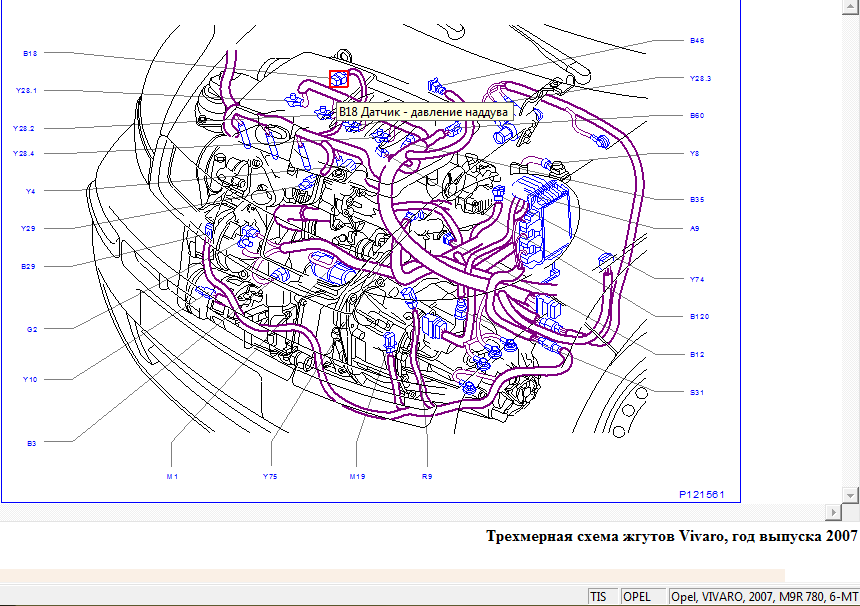860x606 pixels.
Task: Select the Y8 component label
Action: pyautogui.click(x=694, y=154)
